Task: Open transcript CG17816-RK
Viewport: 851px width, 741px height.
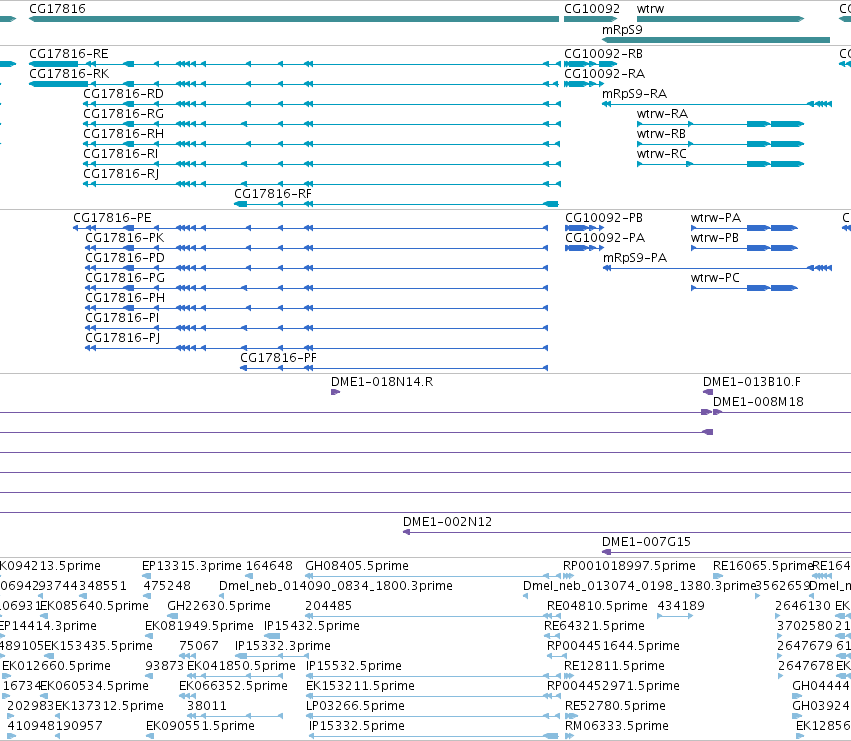Action: click(x=69, y=74)
